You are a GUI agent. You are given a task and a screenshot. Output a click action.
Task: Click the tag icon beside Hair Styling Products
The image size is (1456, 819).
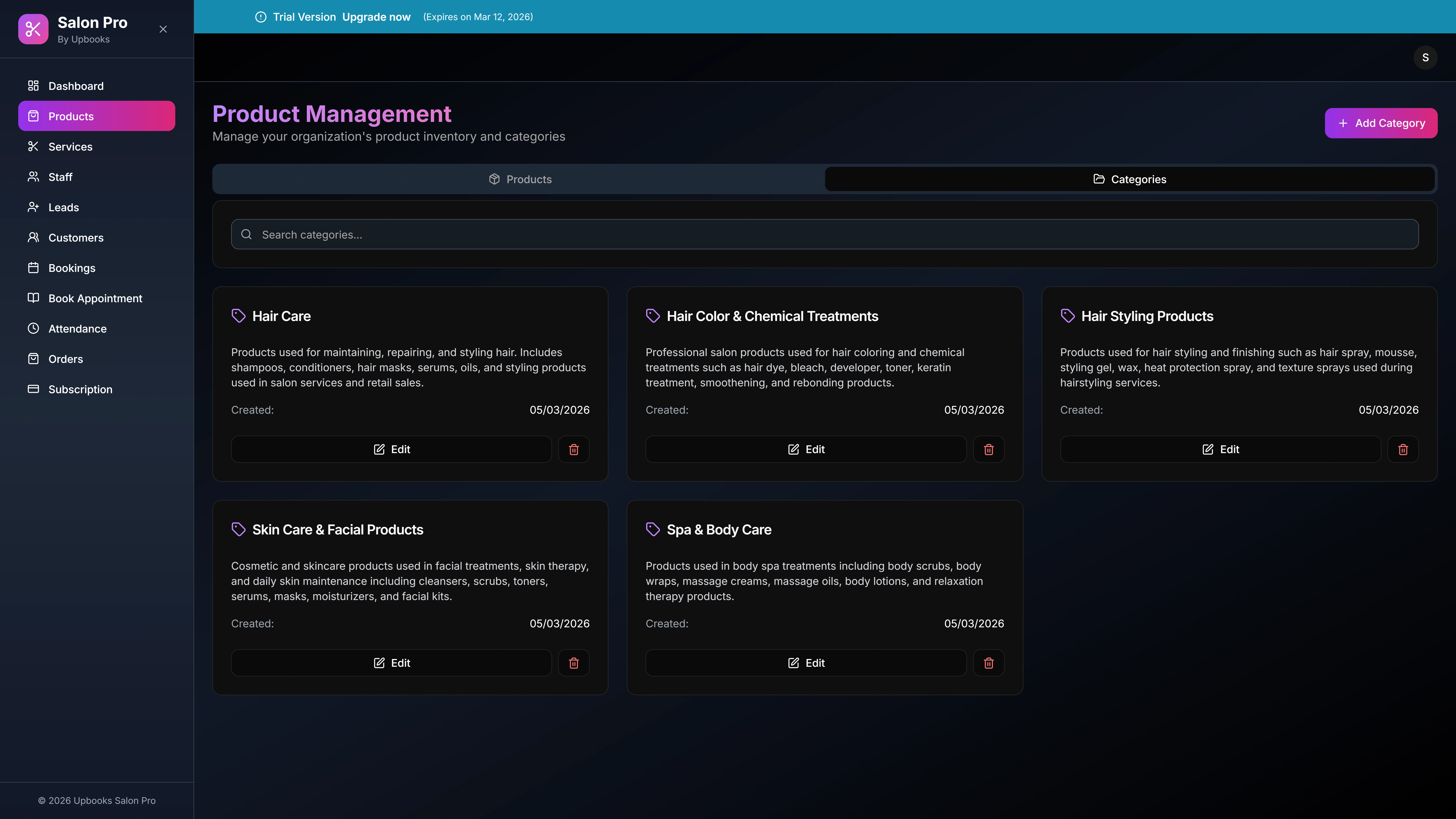(x=1068, y=315)
